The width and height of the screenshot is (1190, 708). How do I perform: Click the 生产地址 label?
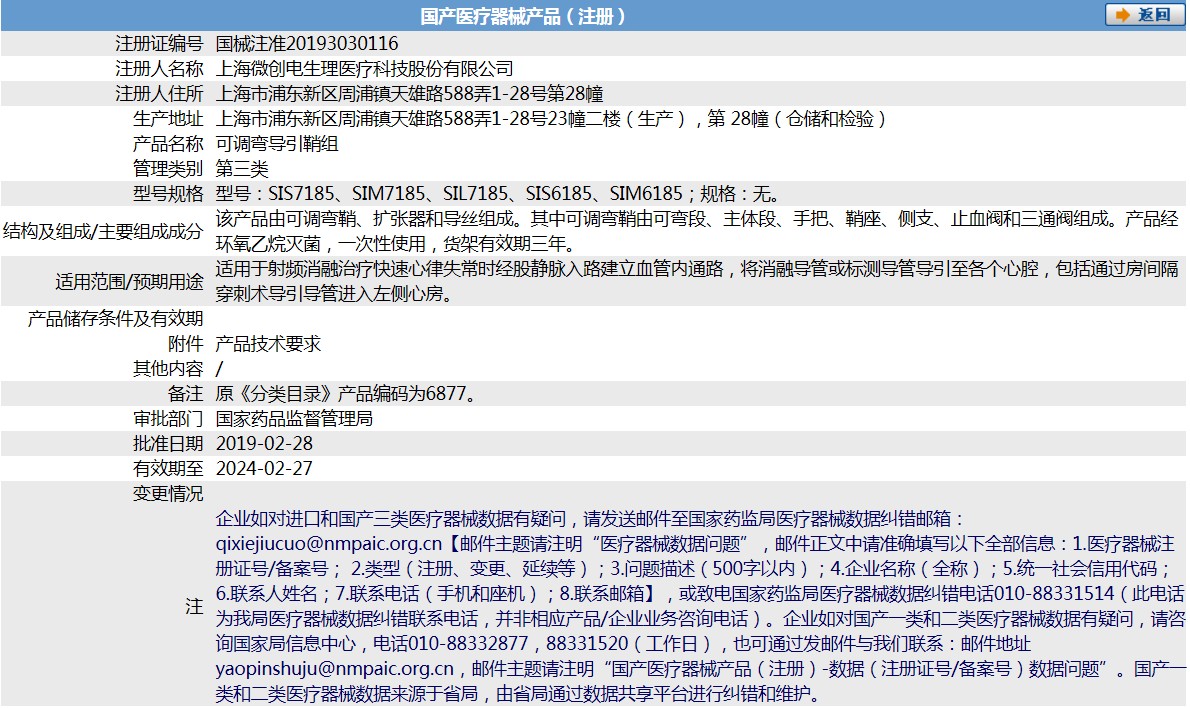pos(168,119)
